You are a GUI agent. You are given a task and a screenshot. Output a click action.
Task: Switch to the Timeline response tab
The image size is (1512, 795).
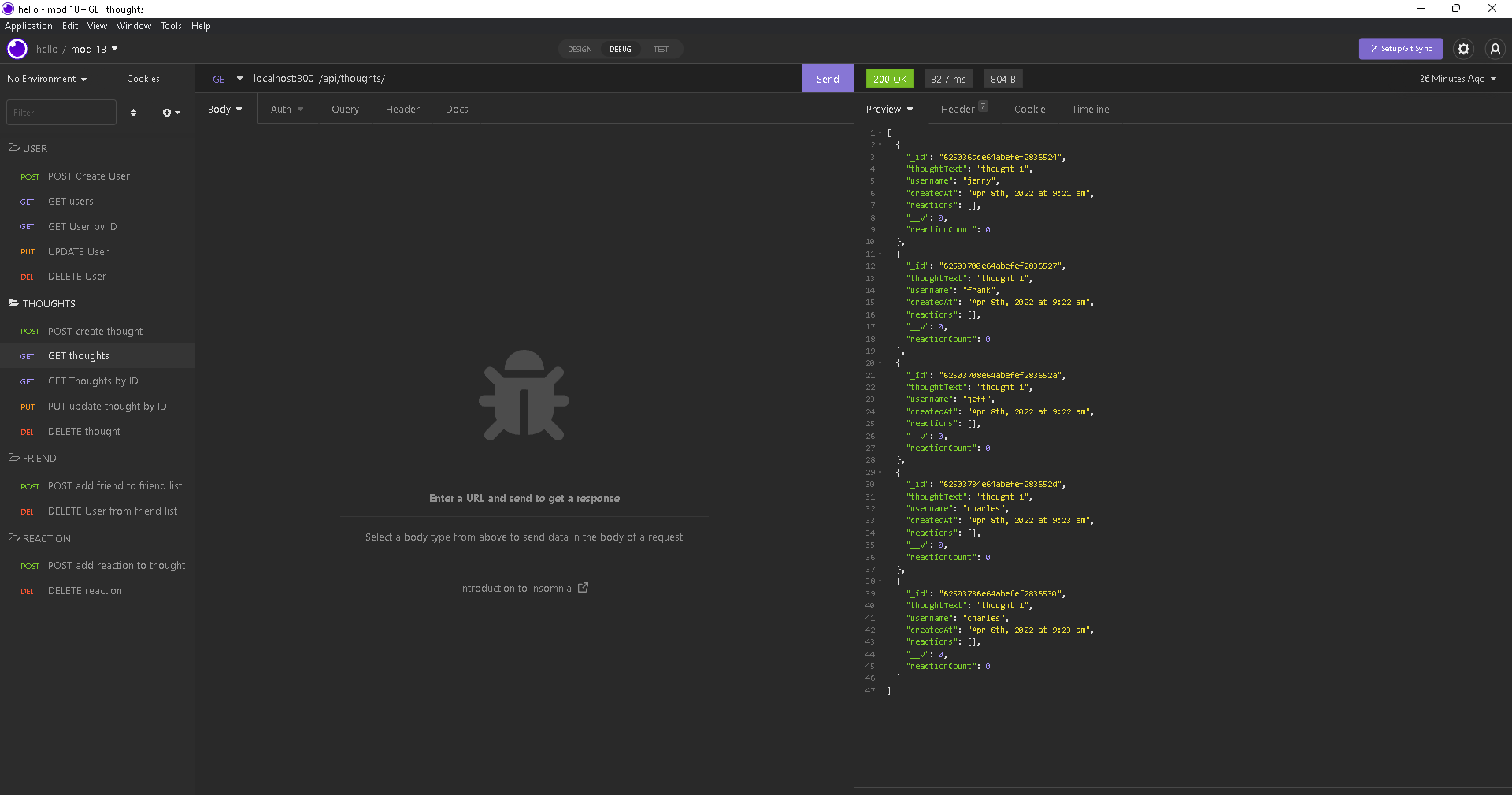point(1090,109)
